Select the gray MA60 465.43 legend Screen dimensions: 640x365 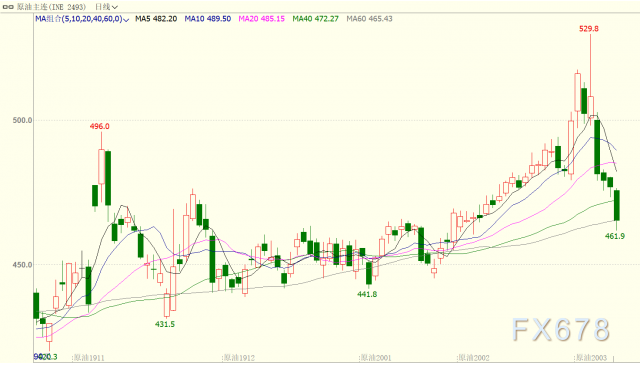pos(369,19)
